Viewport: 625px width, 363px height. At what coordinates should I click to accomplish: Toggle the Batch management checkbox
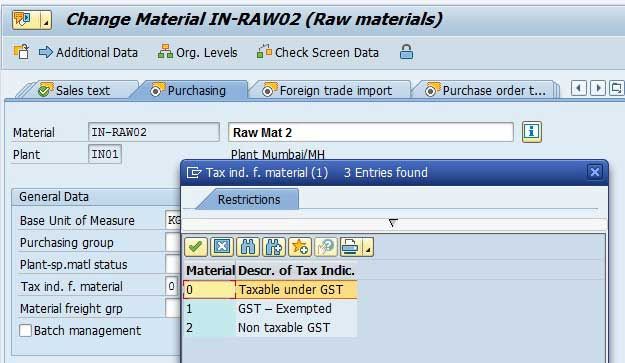[26, 330]
